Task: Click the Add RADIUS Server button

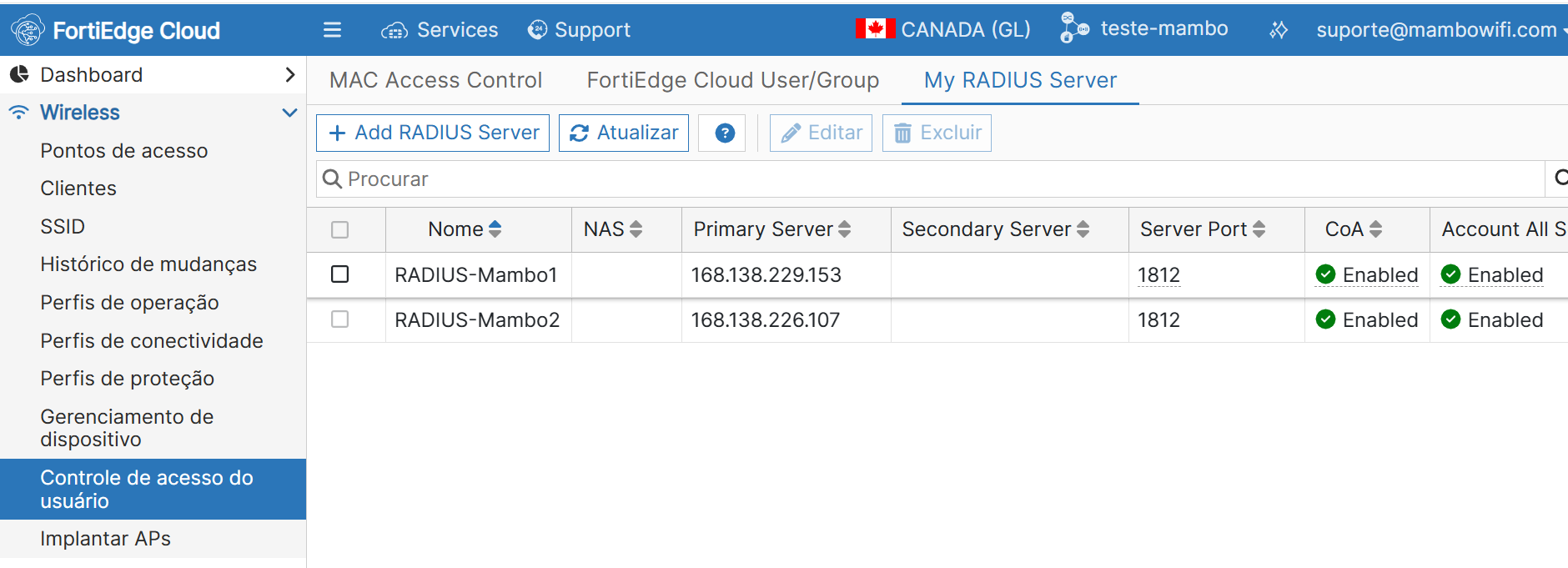Action: tap(433, 133)
